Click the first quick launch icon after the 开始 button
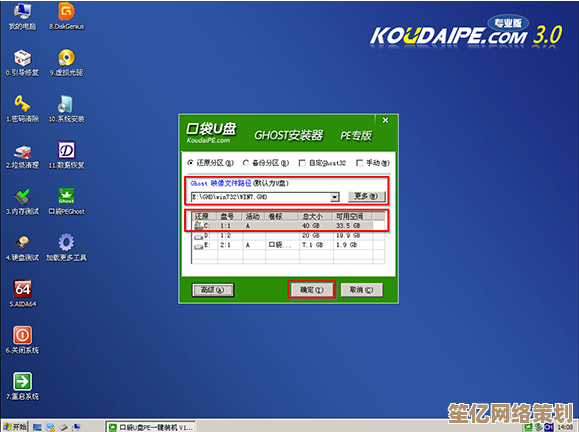The height and width of the screenshot is (432, 579). click(x=37, y=427)
